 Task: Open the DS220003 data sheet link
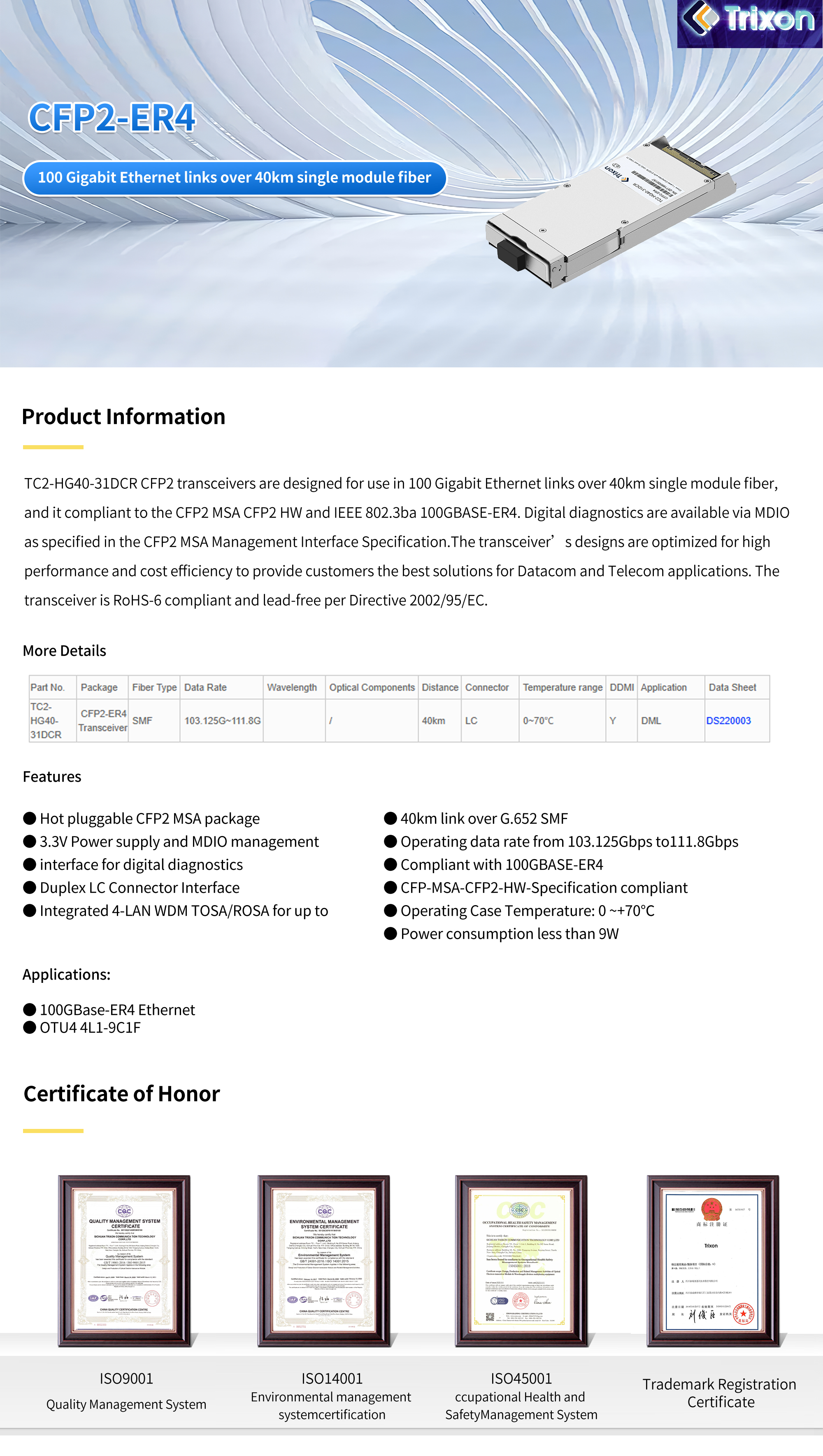coord(728,721)
